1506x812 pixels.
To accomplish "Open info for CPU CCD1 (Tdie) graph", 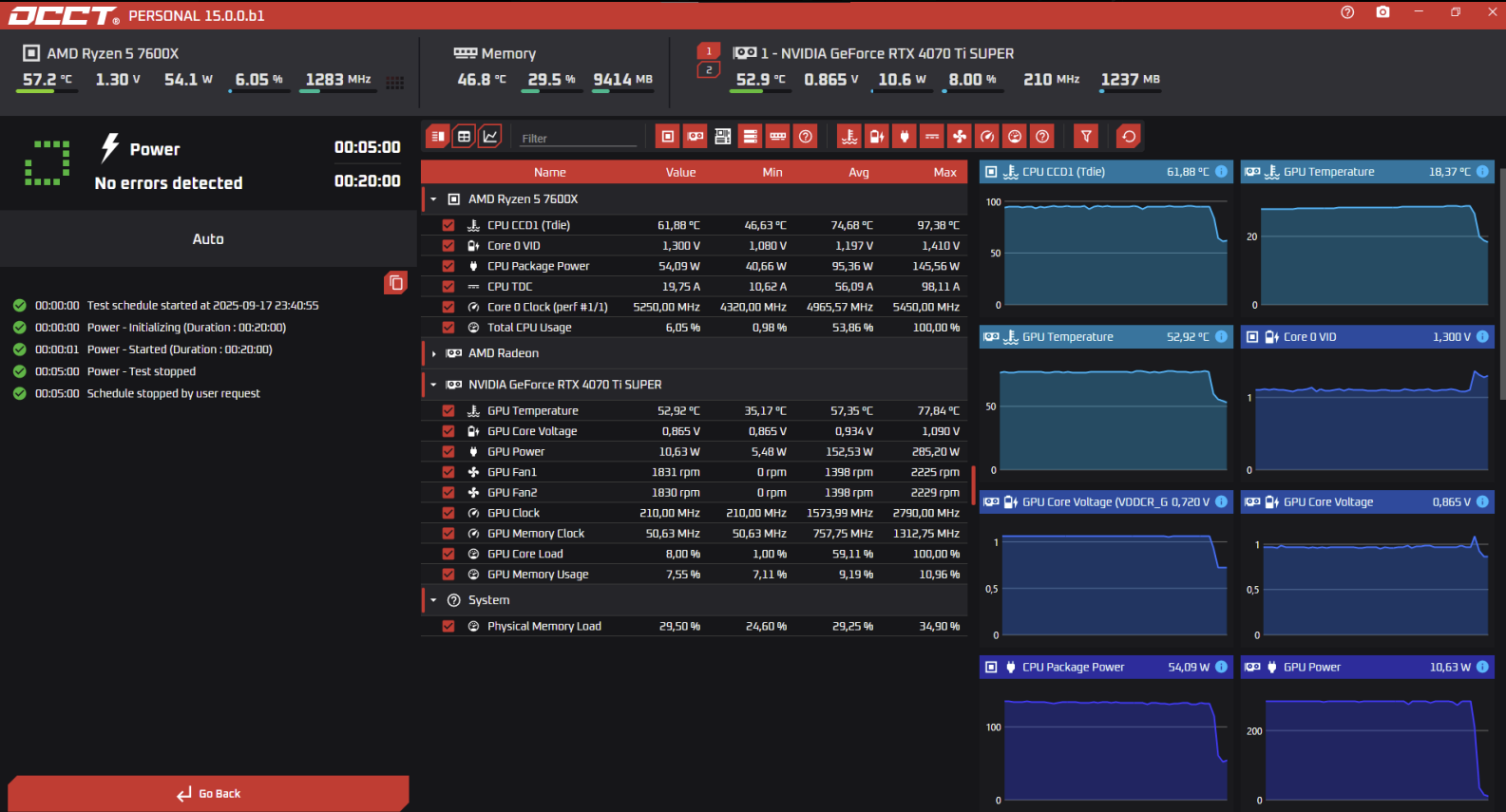I will (x=1221, y=172).
